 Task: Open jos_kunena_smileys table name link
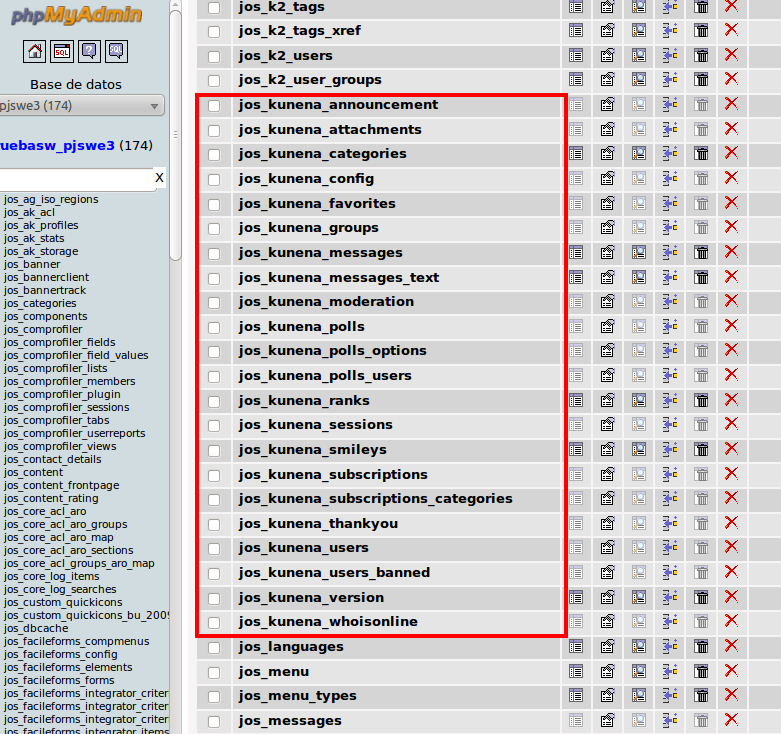coord(312,450)
